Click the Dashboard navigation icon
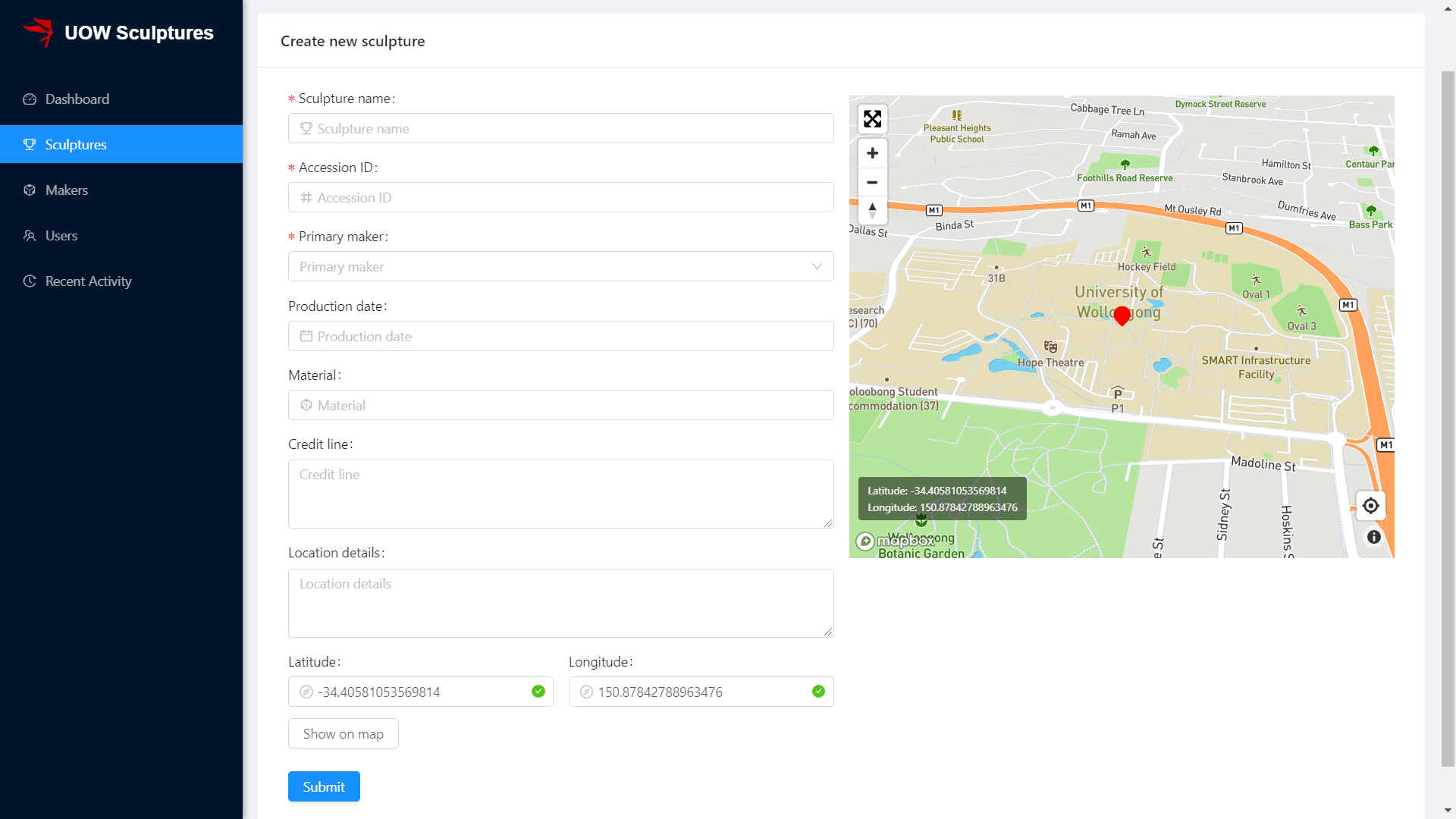Image resolution: width=1456 pixels, height=819 pixels. tap(30, 98)
